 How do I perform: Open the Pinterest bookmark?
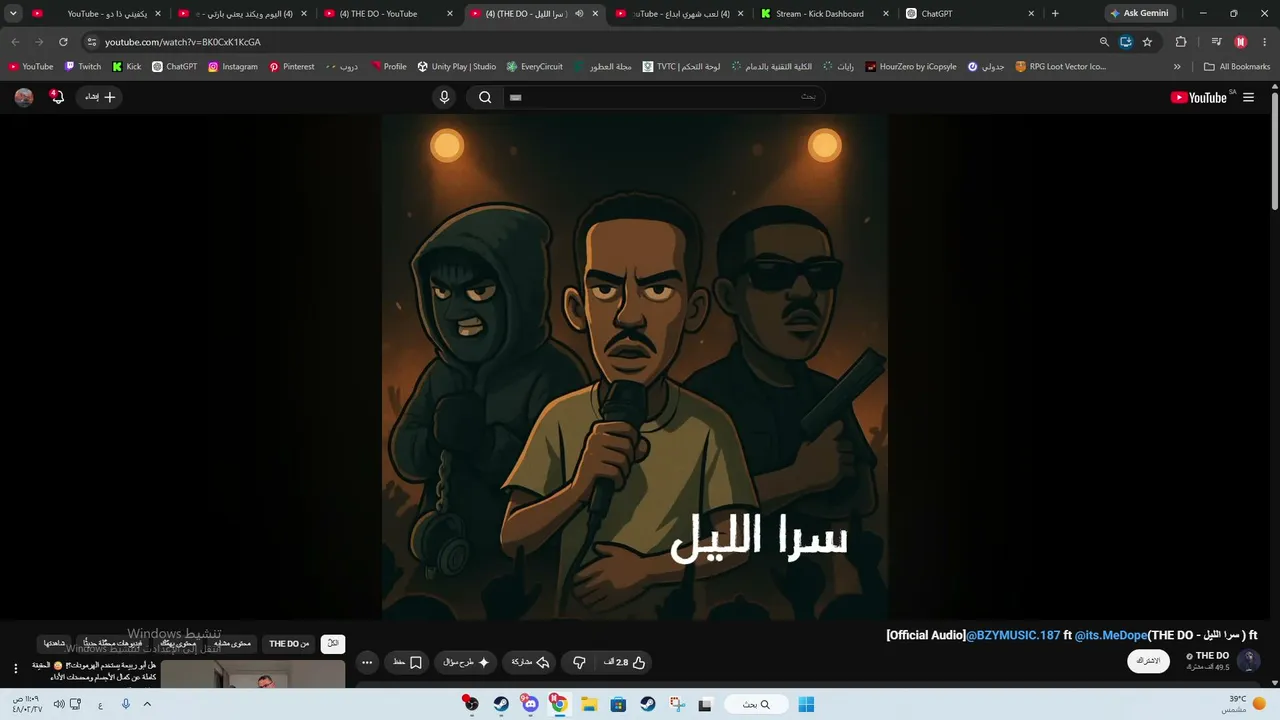(x=292, y=67)
